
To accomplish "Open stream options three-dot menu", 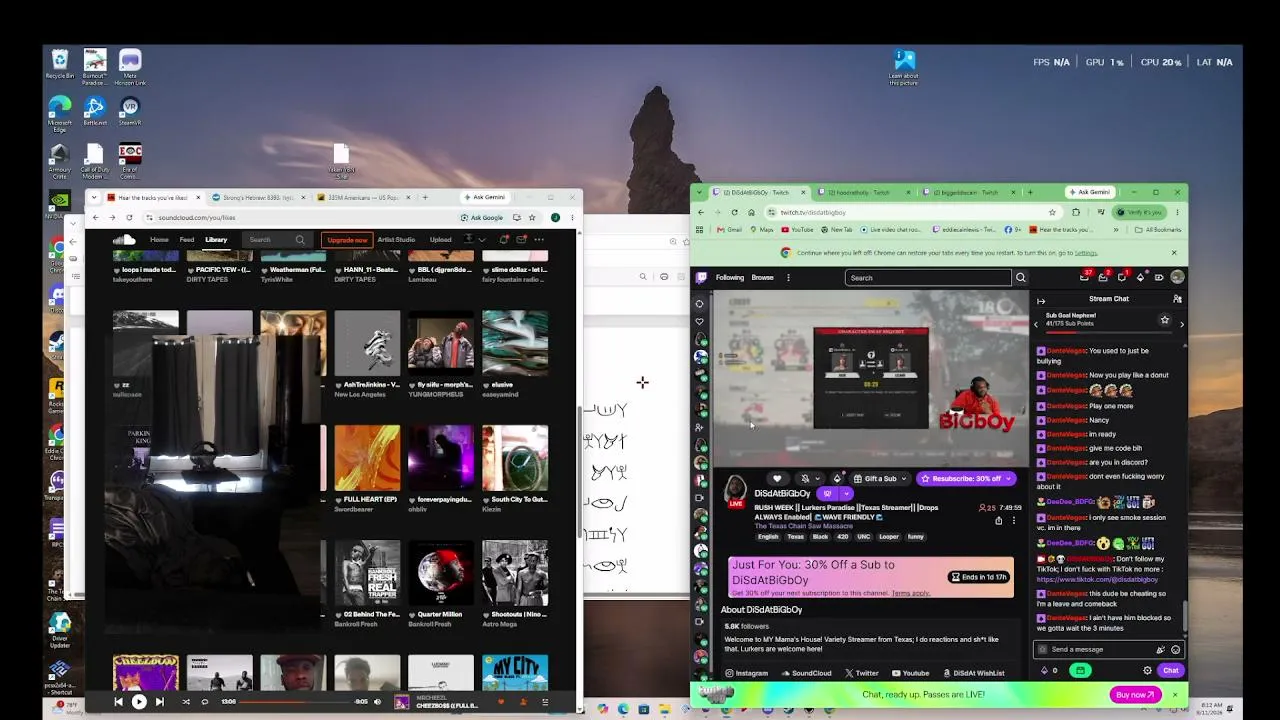I will [1014, 520].
